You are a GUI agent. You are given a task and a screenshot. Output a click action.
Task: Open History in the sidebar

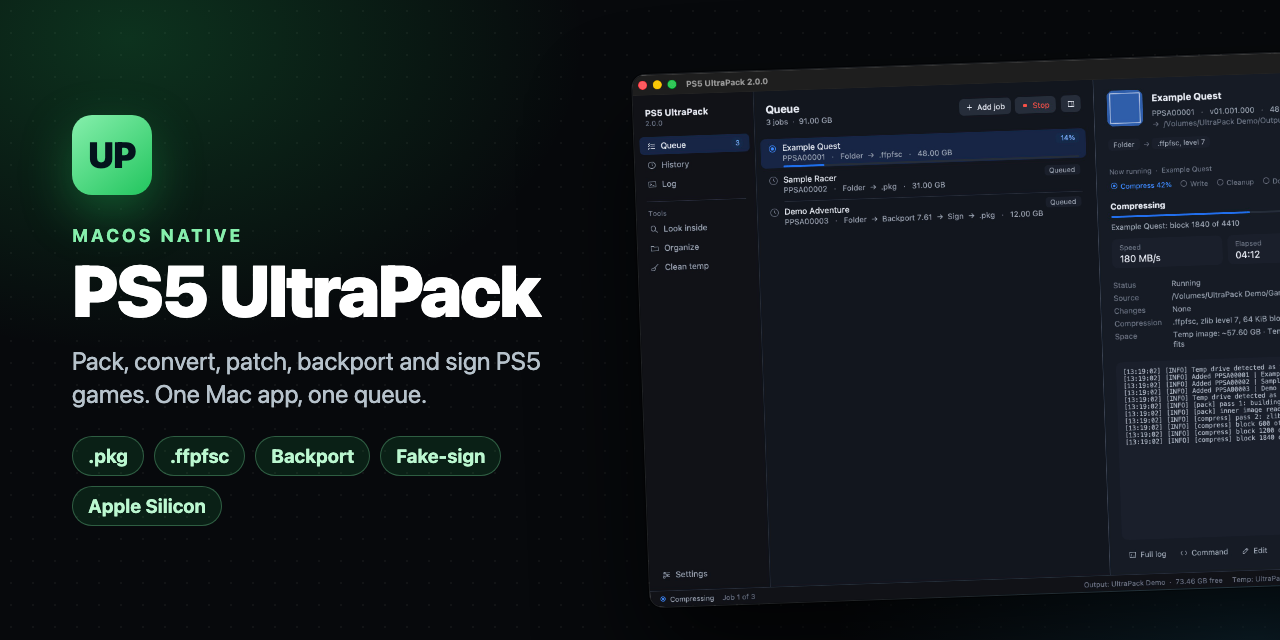(x=695, y=164)
